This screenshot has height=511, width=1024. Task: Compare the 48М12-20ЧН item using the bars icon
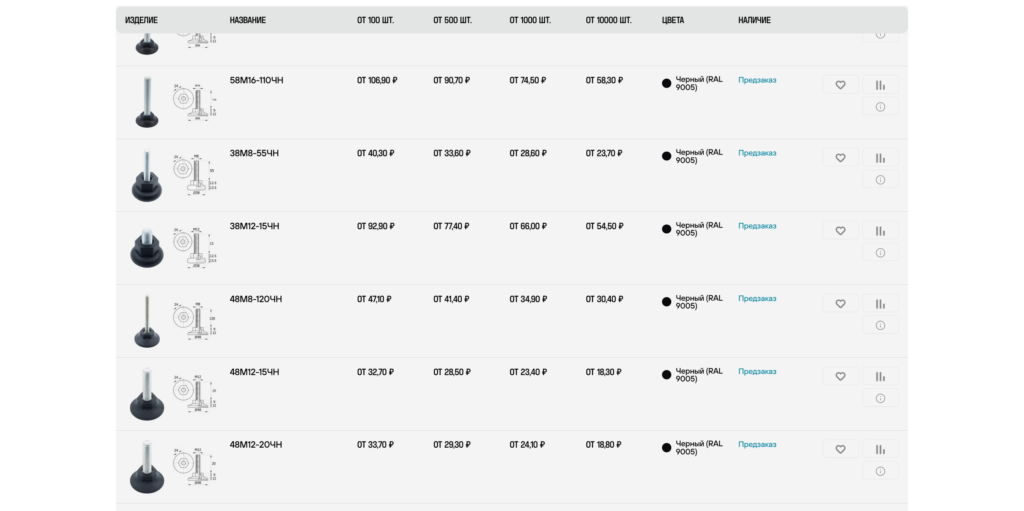(x=880, y=449)
